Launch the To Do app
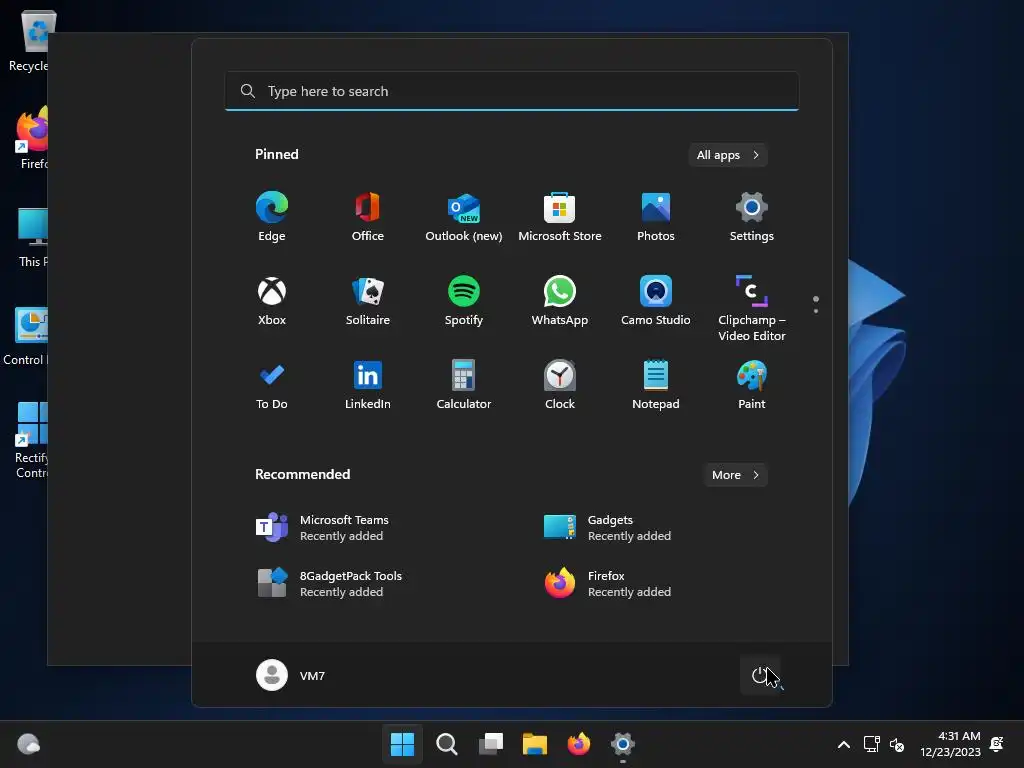 (272, 385)
